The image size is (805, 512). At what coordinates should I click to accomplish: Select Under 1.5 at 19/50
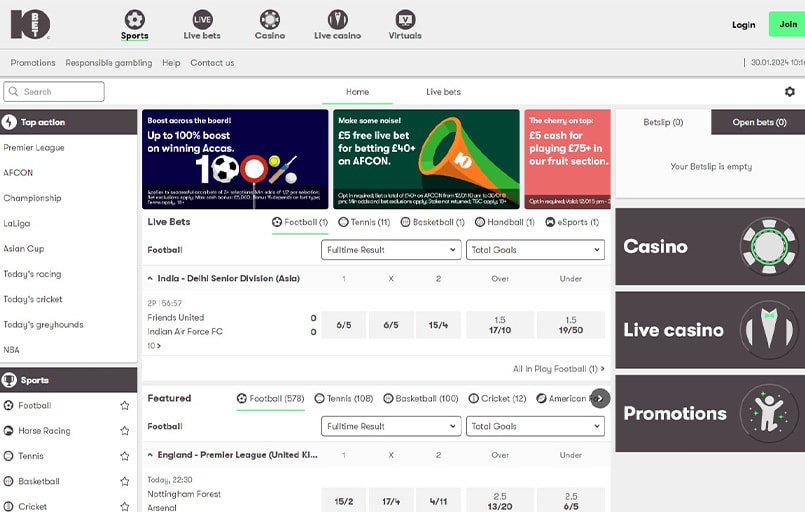[571, 325]
